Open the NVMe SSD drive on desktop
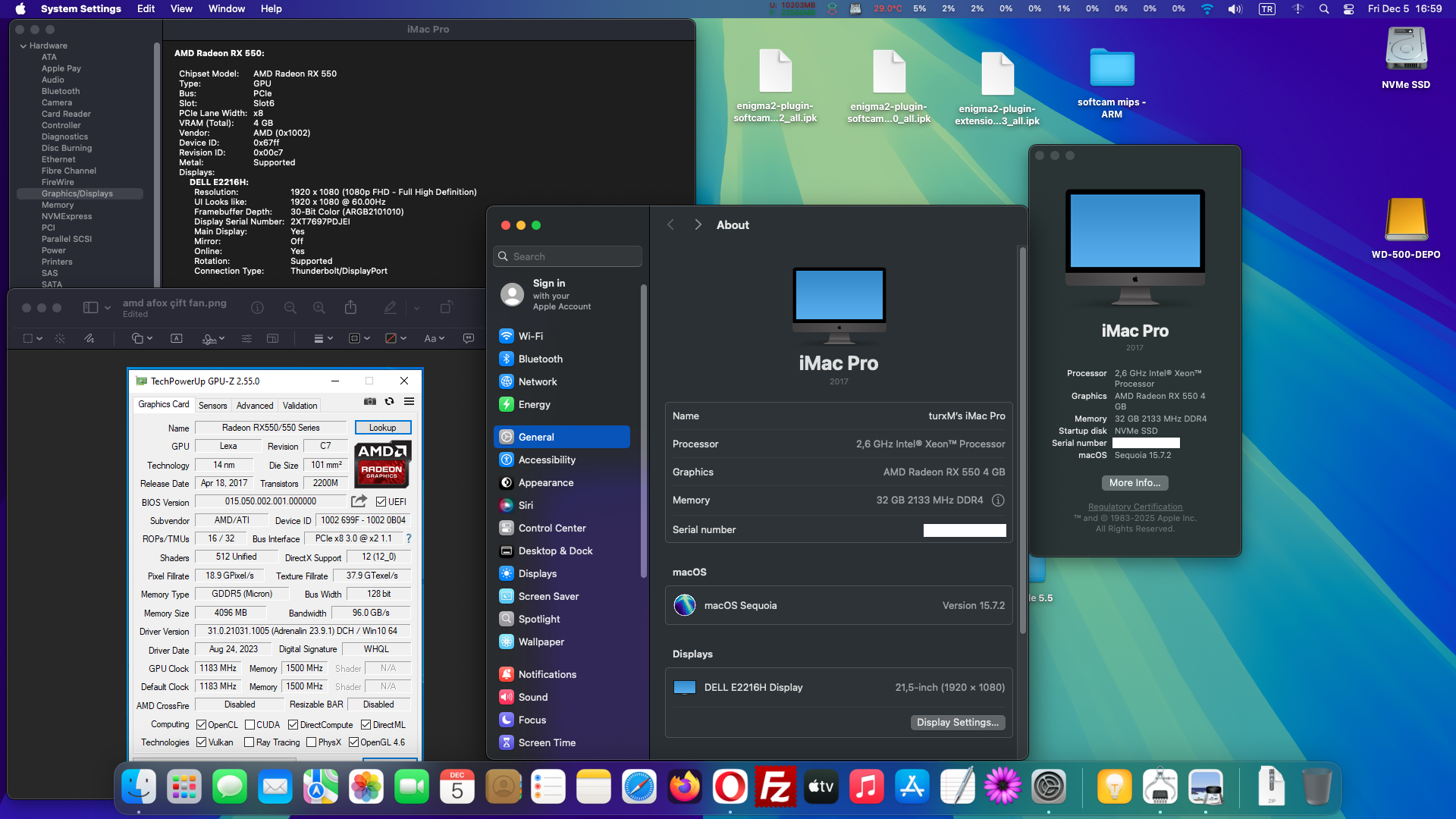The height and width of the screenshot is (819, 1456). tap(1405, 48)
